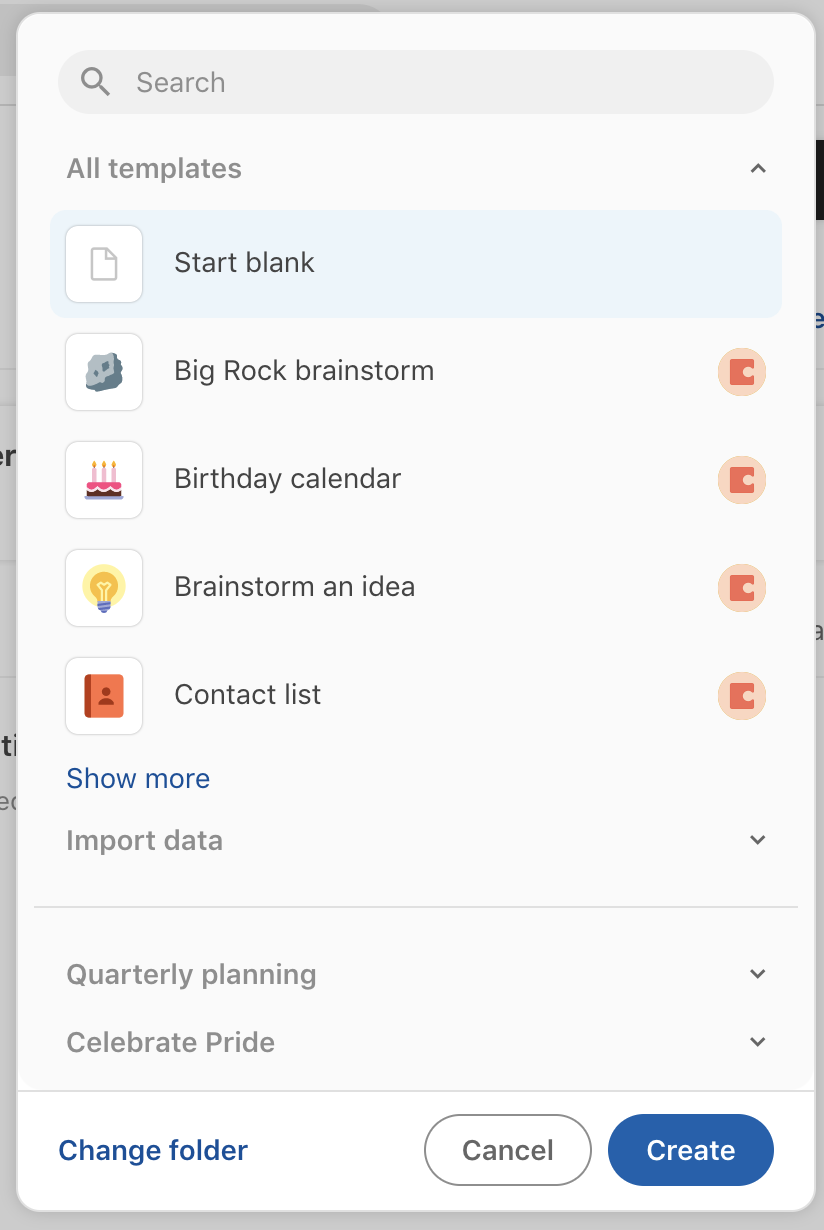
Task: Choose the Birthday calendar template
Action: (x=287, y=479)
